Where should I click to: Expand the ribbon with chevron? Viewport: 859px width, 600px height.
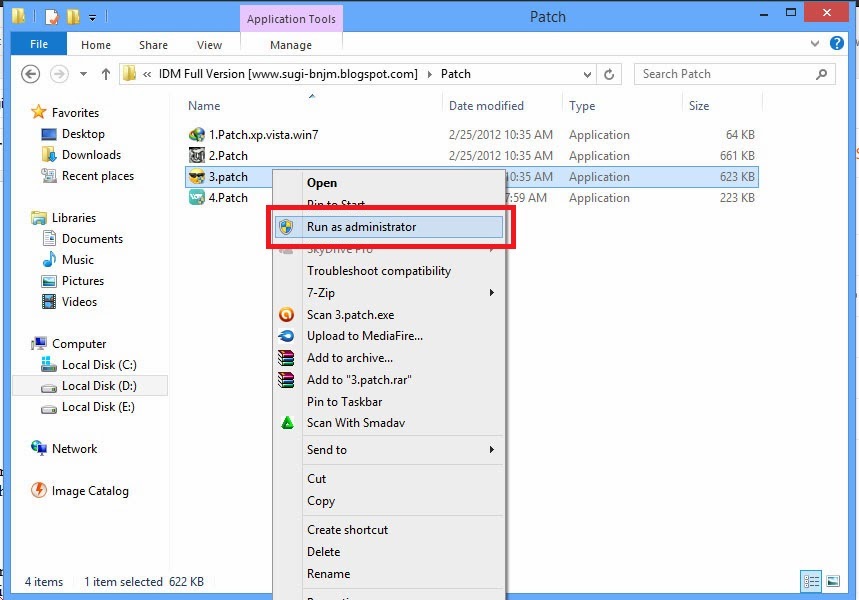(x=815, y=43)
